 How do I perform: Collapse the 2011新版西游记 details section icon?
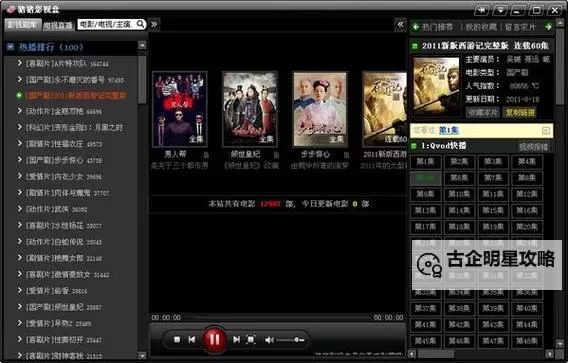(415, 46)
